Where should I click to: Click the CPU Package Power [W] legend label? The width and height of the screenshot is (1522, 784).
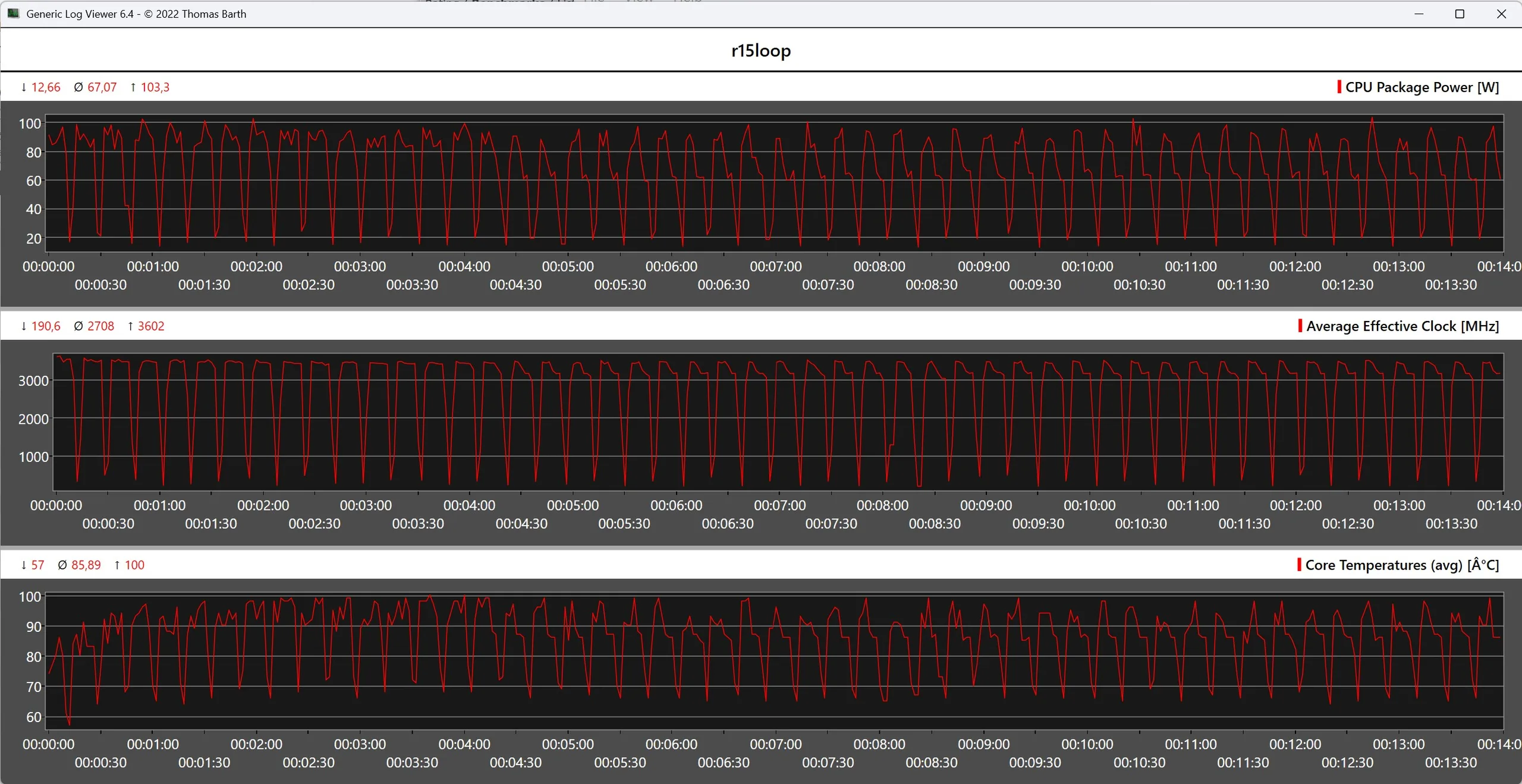point(1422,87)
